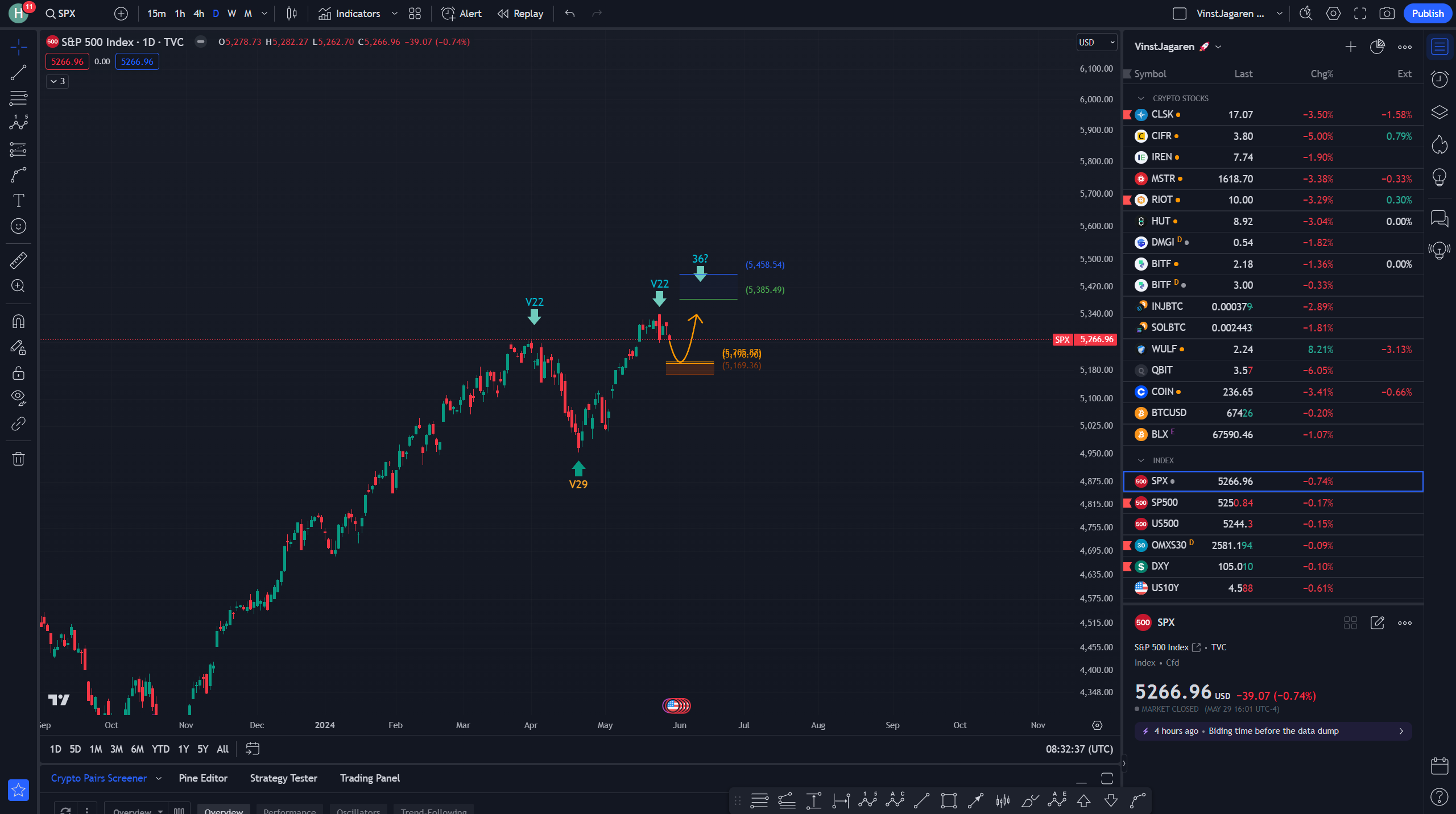Viewport: 1456px width, 814px height.
Task: Switch to the Pine Editor tab
Action: coord(203,778)
